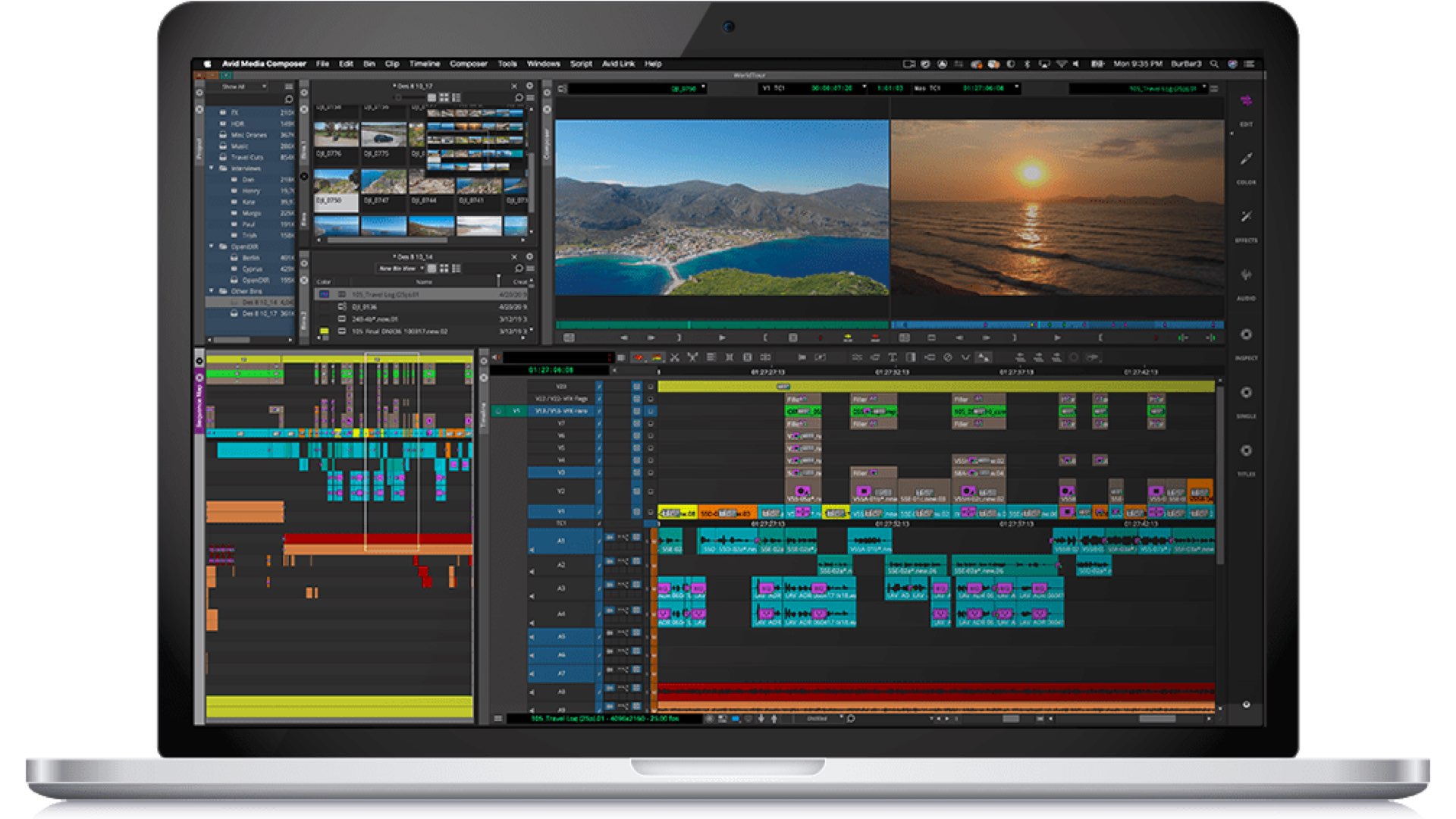The height and width of the screenshot is (819, 1456).
Task: Step backward one frame in record monitor
Action: pyautogui.click(x=959, y=337)
